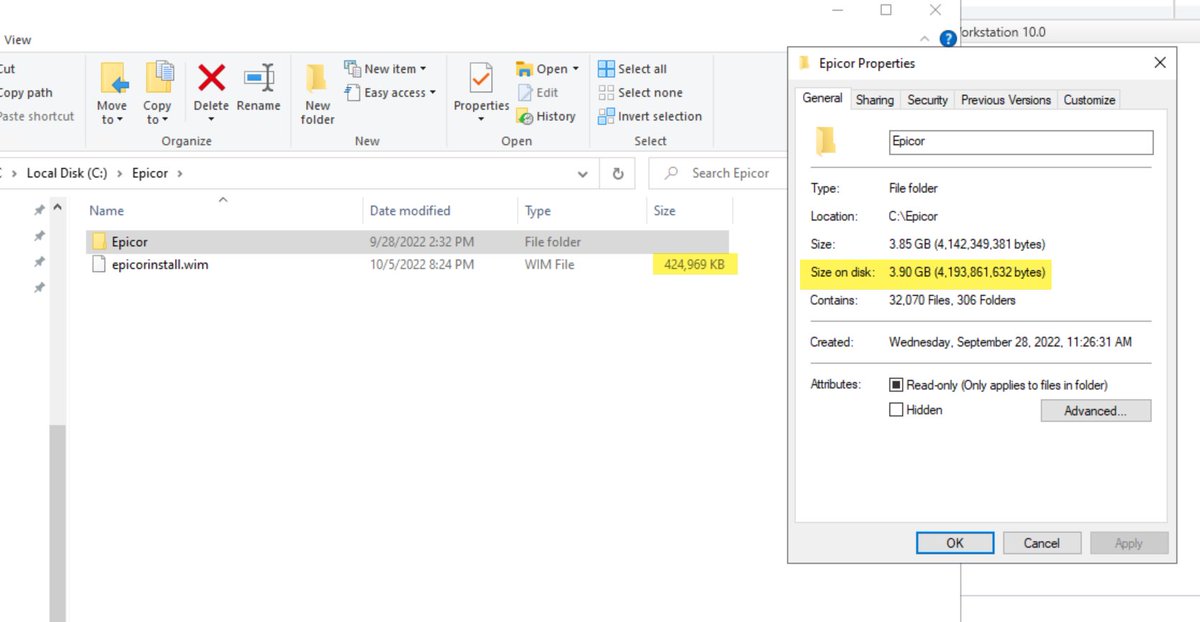Select the Epicor folder row
The height and width of the screenshot is (622, 1200).
pyautogui.click(x=406, y=242)
